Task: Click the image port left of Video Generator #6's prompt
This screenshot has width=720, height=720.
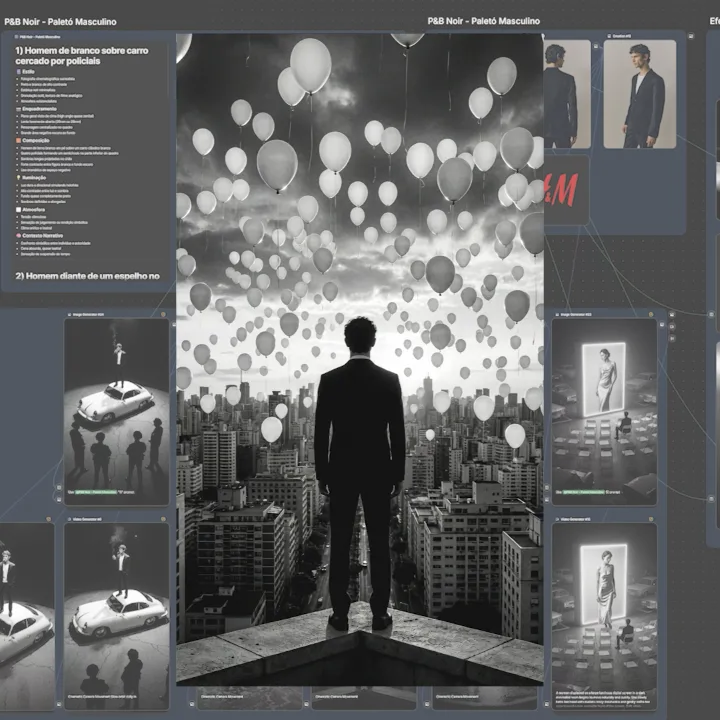Action: point(59,704)
